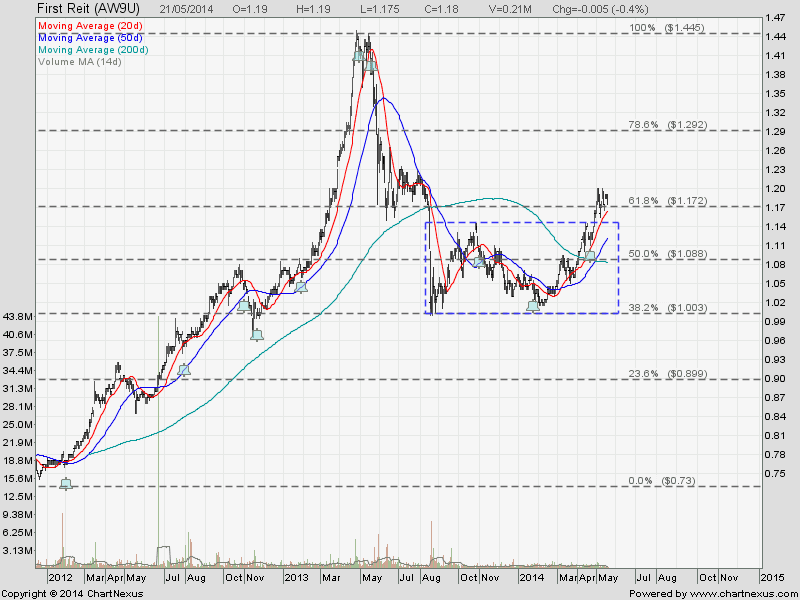The height and width of the screenshot is (600, 800).
Task: Click the Chg=-0.005 (-0.4%) value
Action: (x=601, y=9)
